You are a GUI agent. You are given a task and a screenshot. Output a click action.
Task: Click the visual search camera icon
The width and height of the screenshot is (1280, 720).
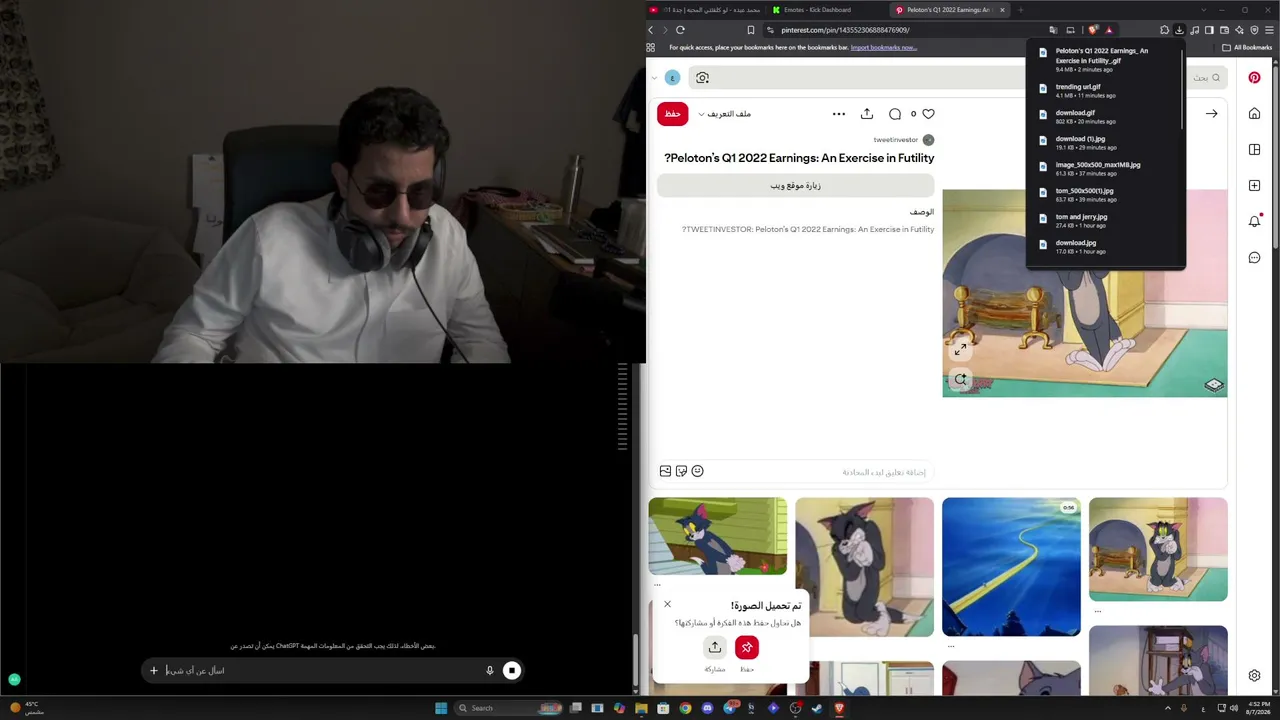[702, 78]
